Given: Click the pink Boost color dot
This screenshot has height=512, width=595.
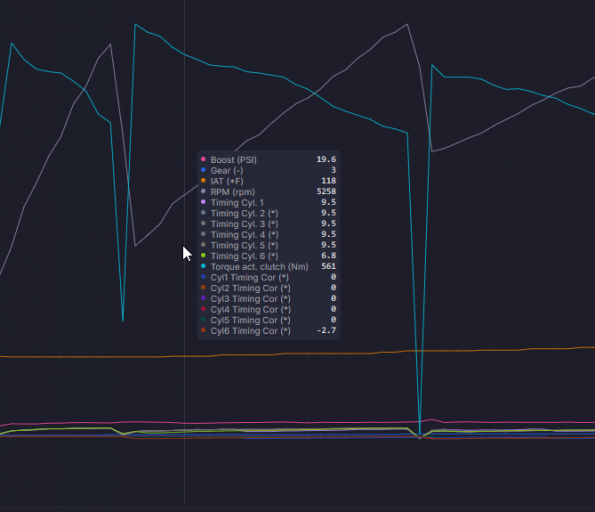Looking at the screenshot, I should pos(203,159).
